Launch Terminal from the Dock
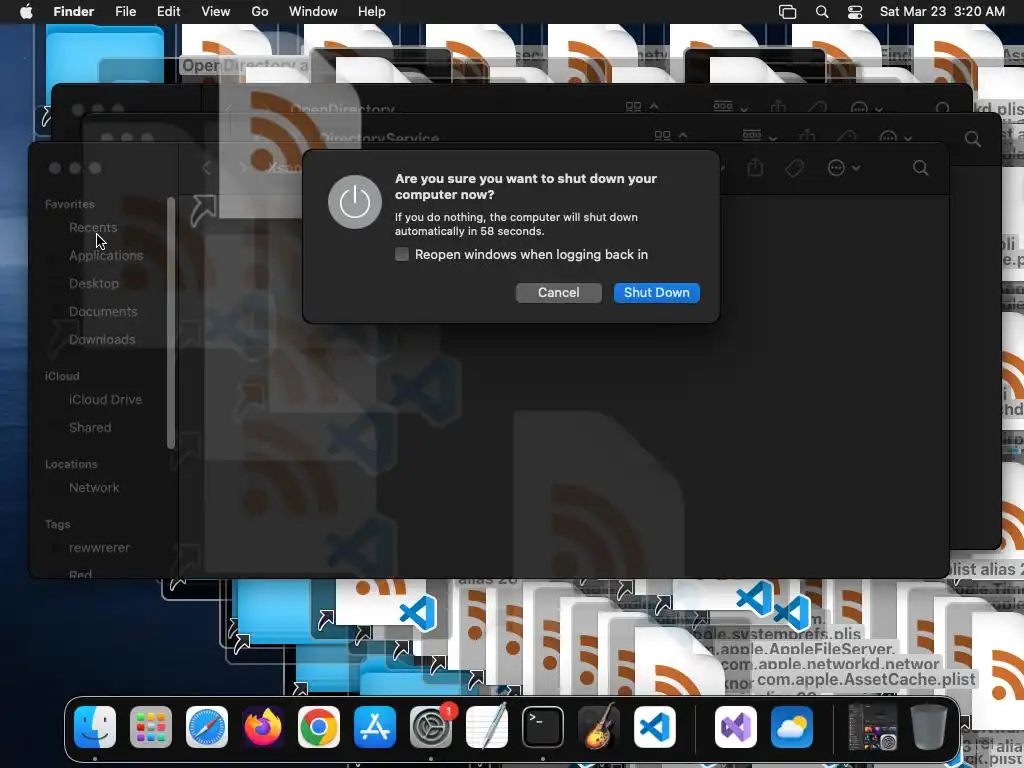This screenshot has width=1024, height=768. [543, 727]
